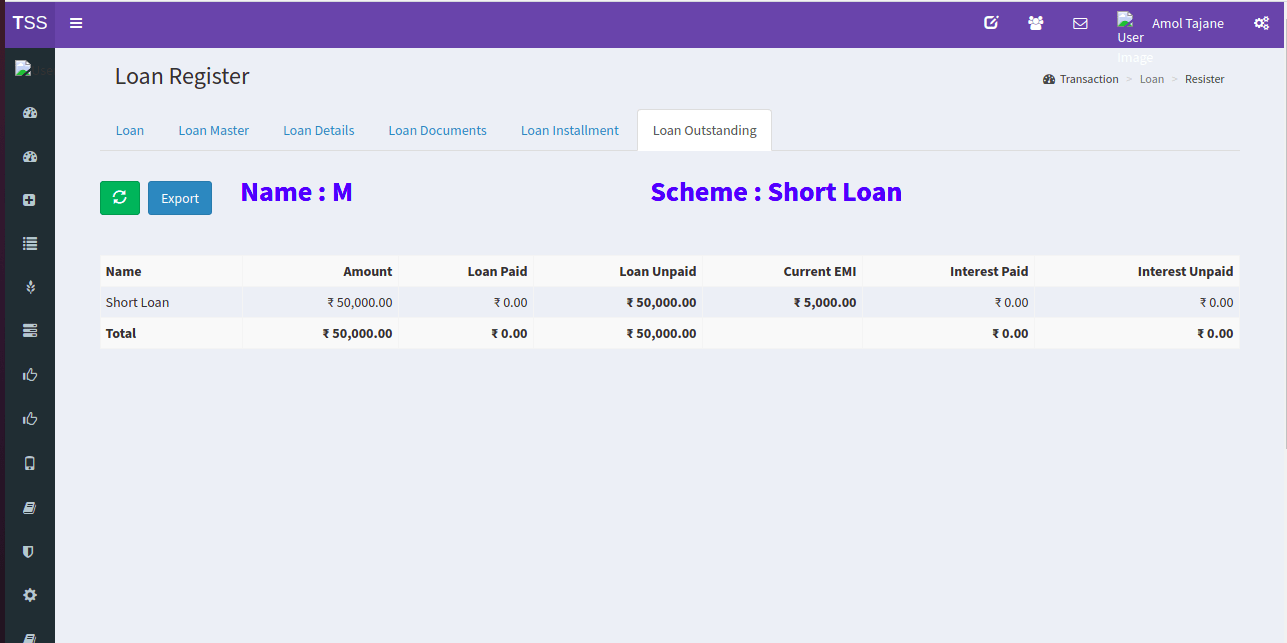Click the plus-square icon in sidebar
Image resolution: width=1287 pixels, height=643 pixels.
click(30, 200)
